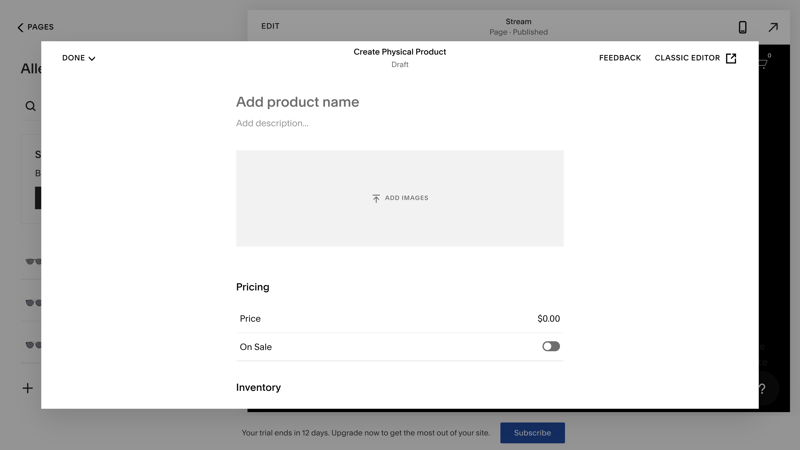The image size is (800, 450).
Task: Go back using the Pages chevron
Action: [20, 27]
